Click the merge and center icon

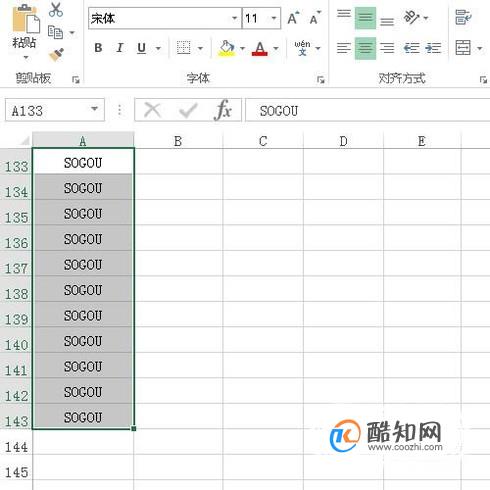pyautogui.click(x=463, y=48)
